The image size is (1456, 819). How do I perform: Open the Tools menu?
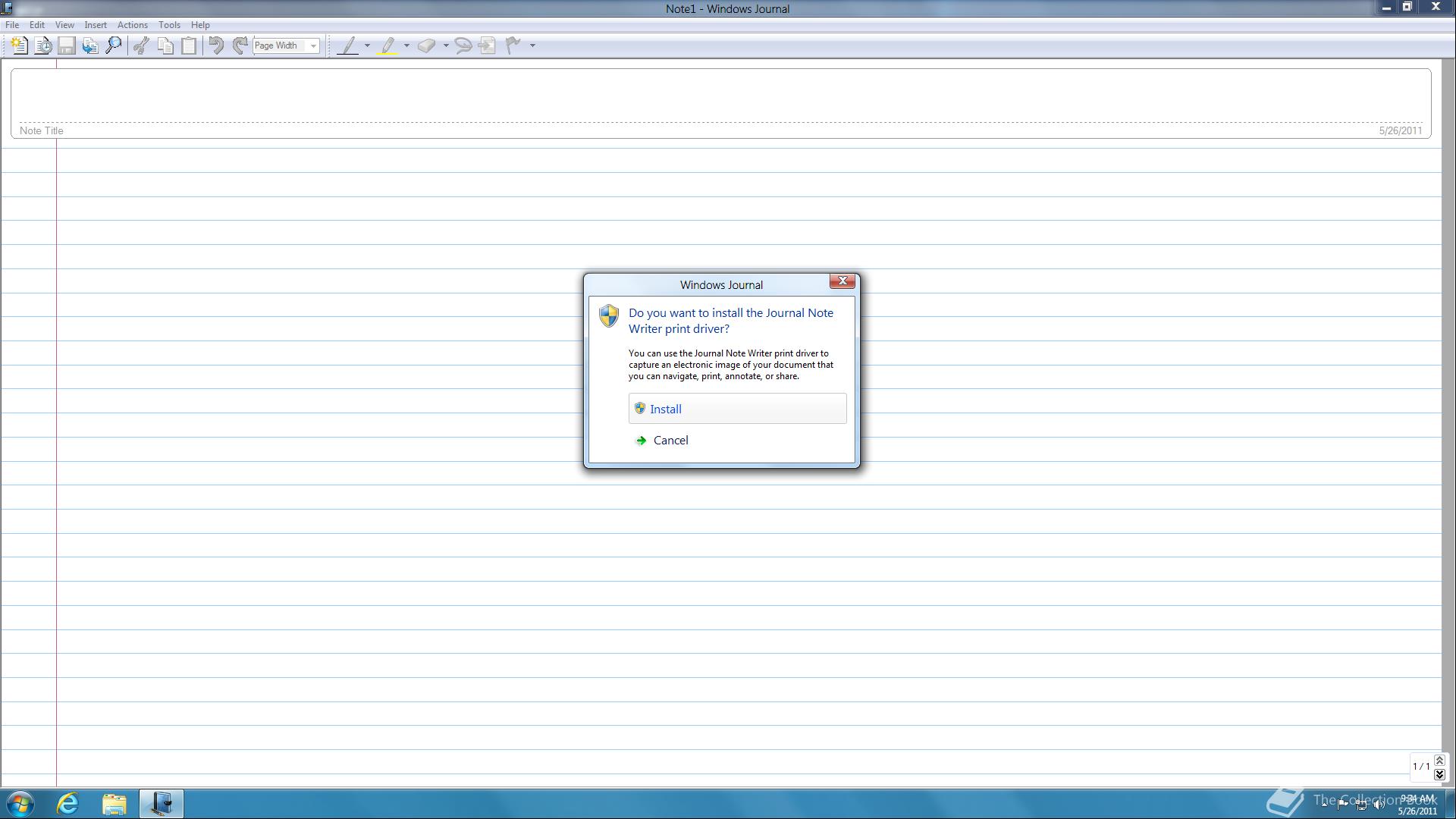click(x=169, y=25)
